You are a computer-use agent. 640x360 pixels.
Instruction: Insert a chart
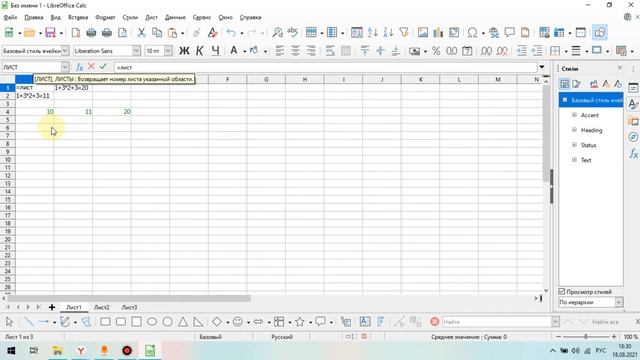[438, 33]
